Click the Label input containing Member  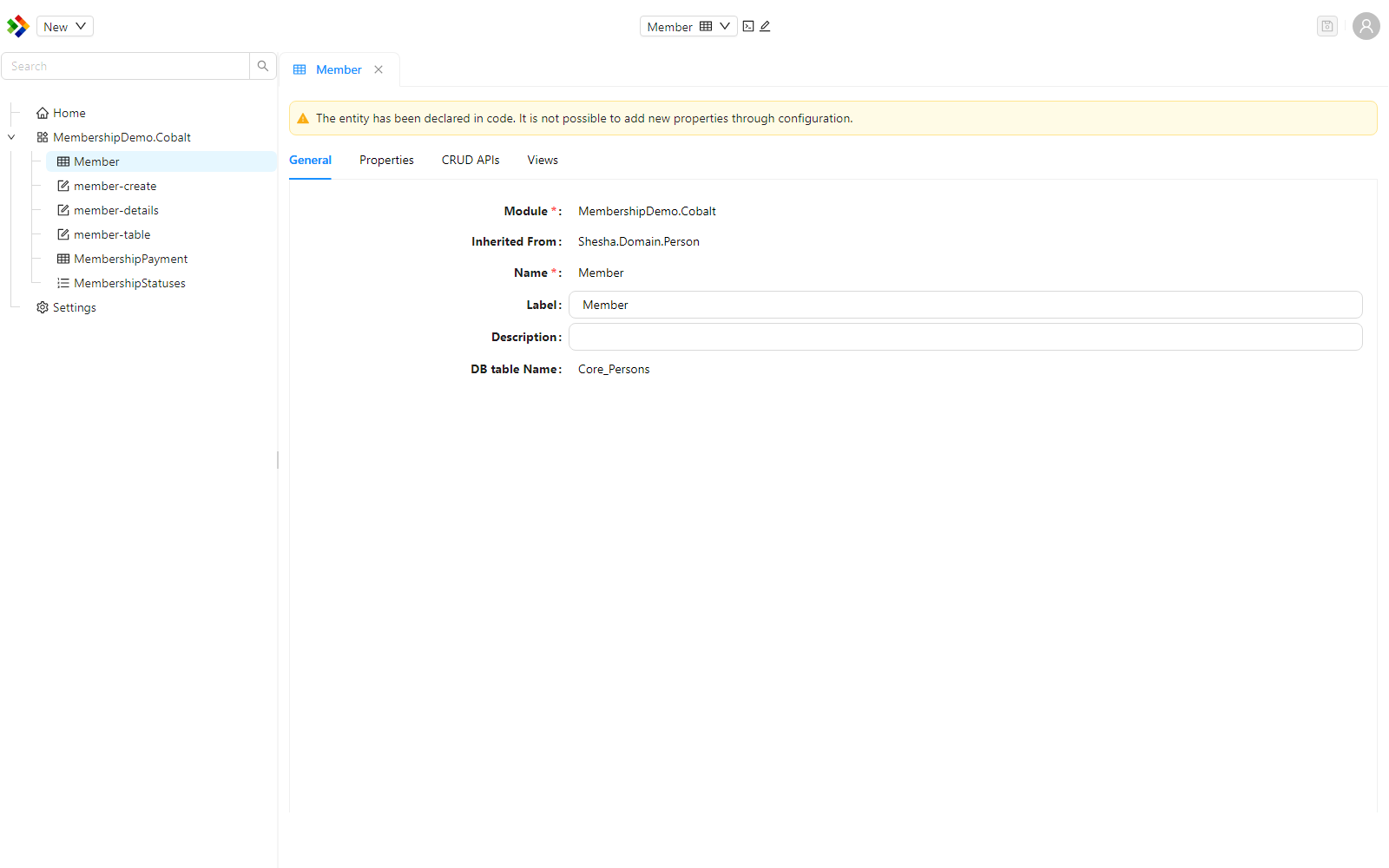[965, 305]
